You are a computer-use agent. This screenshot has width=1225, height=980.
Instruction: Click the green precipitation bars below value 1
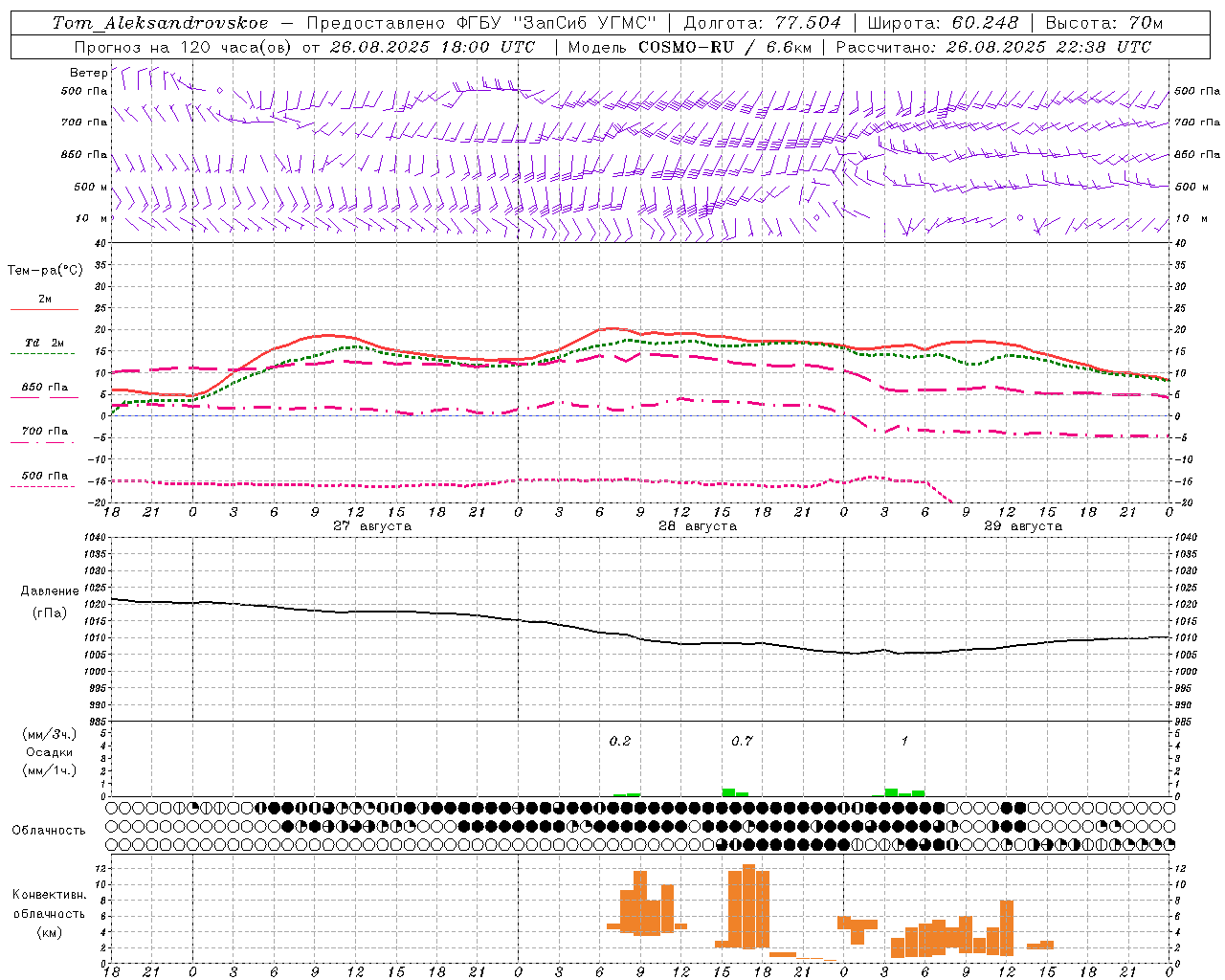(x=905, y=792)
